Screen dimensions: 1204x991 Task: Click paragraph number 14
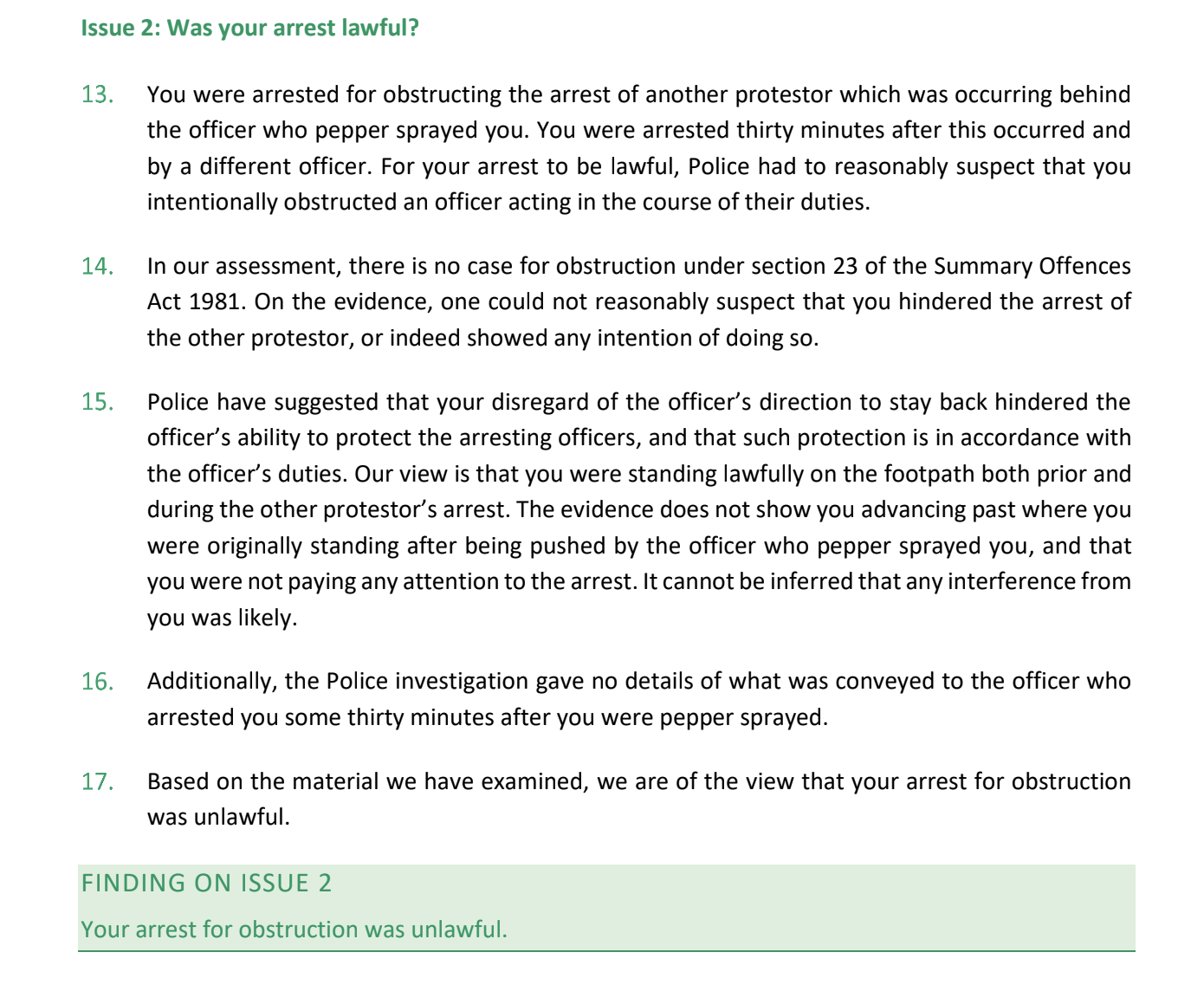coord(98,266)
